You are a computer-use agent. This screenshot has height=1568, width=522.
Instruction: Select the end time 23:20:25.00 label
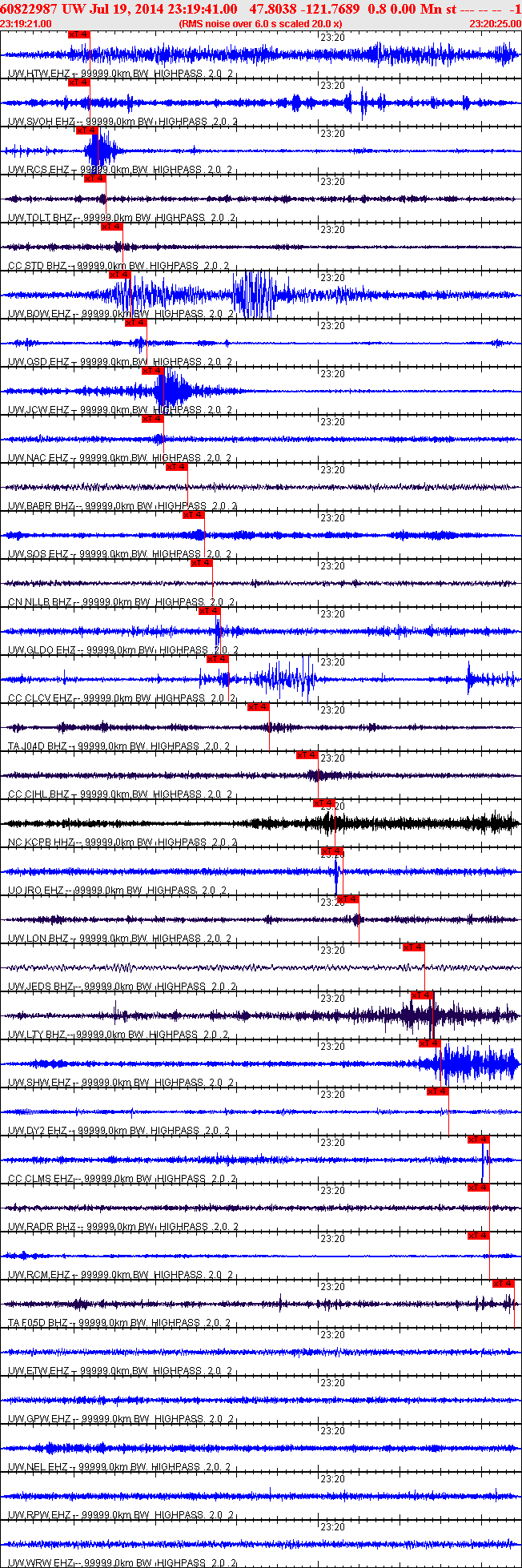click(x=495, y=24)
